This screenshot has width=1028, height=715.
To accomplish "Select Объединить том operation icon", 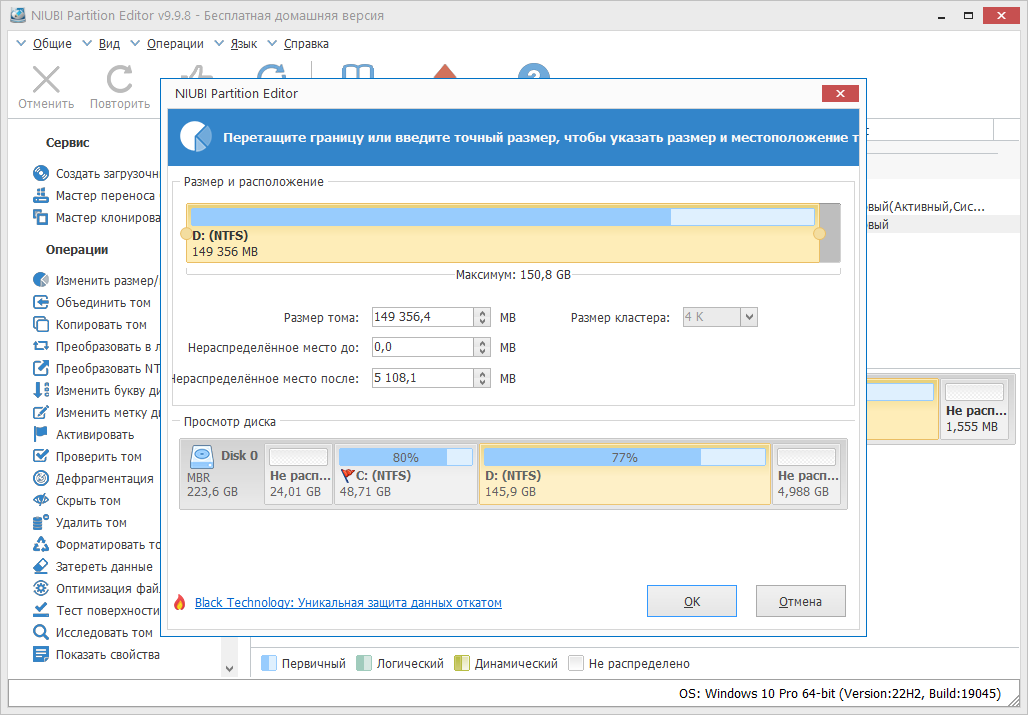I will [41, 302].
